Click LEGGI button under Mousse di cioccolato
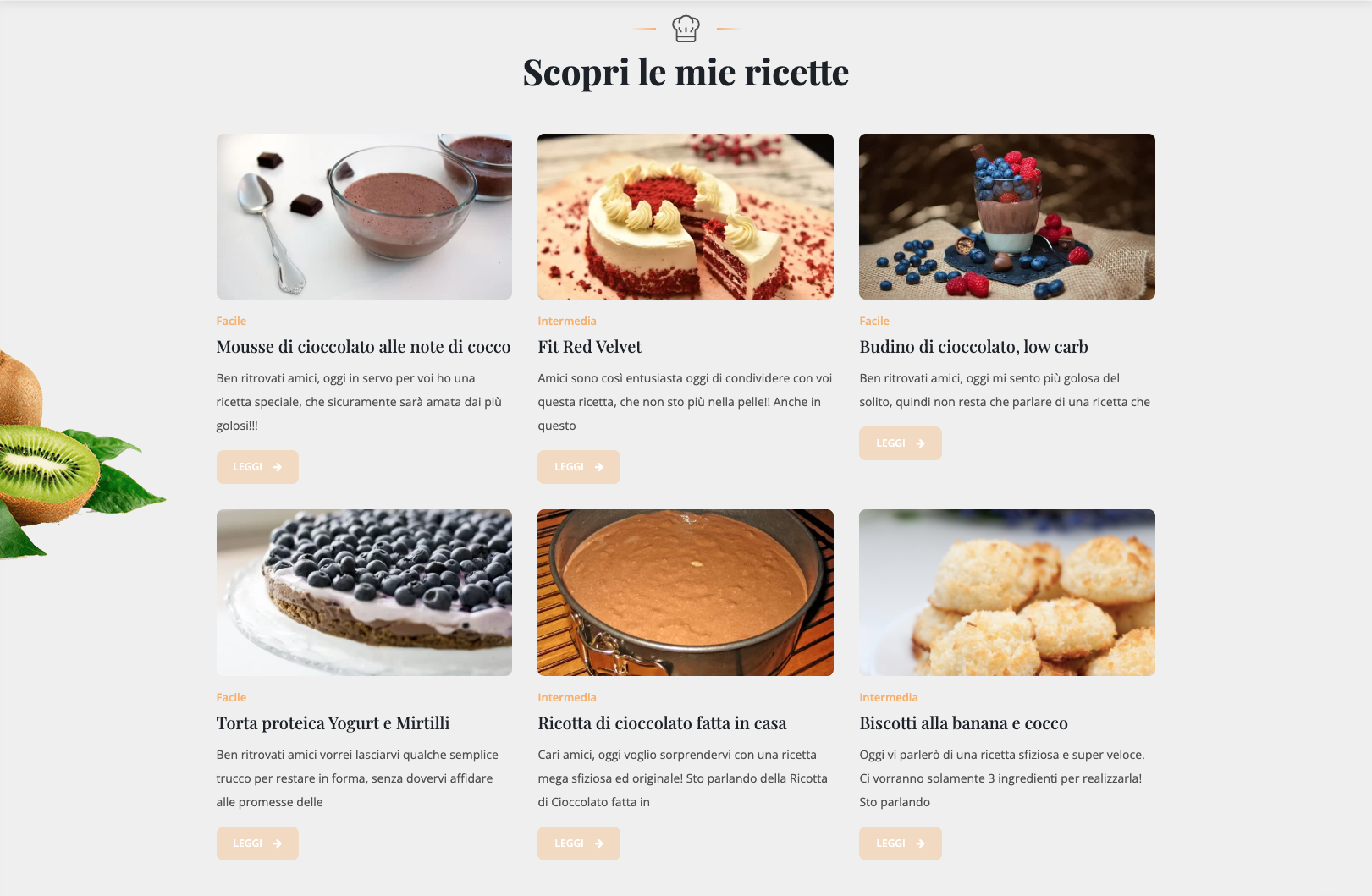The image size is (1372, 896). pyautogui.click(x=257, y=467)
